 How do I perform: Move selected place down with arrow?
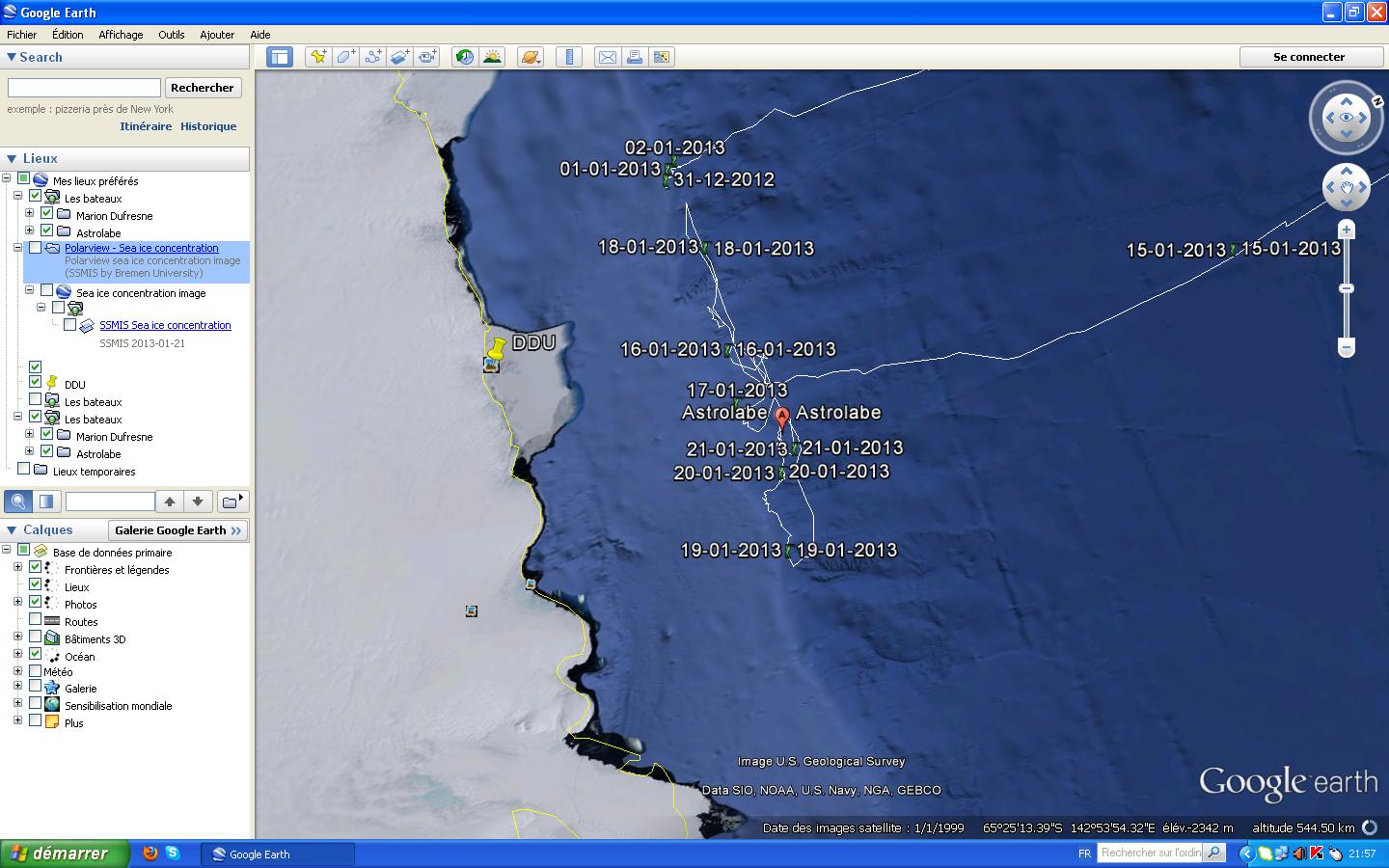point(198,501)
